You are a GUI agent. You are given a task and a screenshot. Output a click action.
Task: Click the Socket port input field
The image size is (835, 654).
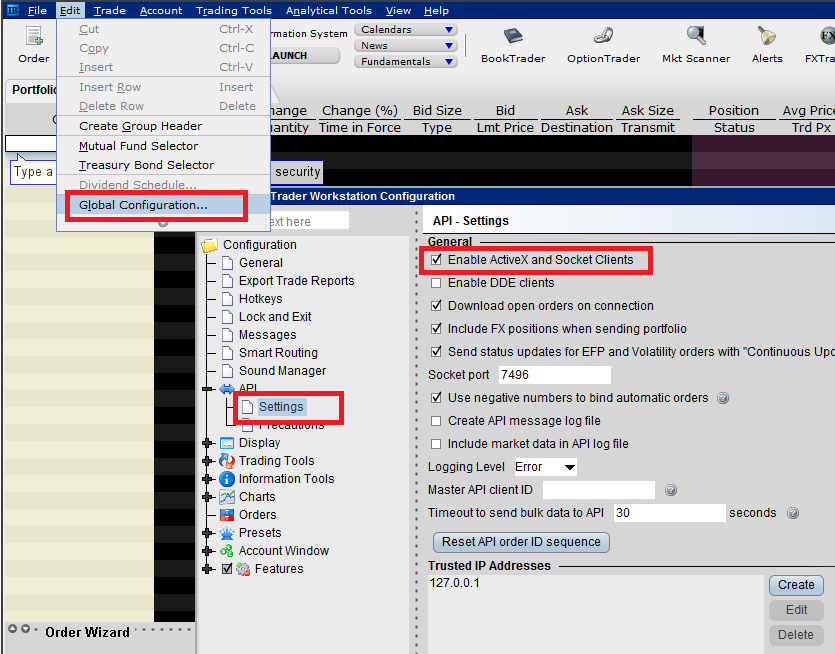554,375
